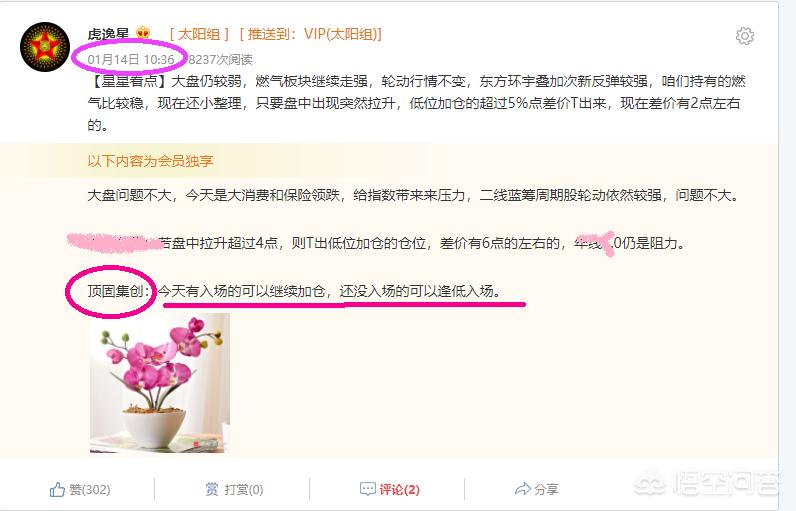The image size is (796, 511).
Task: Click the 悟空问答 watermark logo
Action: (707, 482)
